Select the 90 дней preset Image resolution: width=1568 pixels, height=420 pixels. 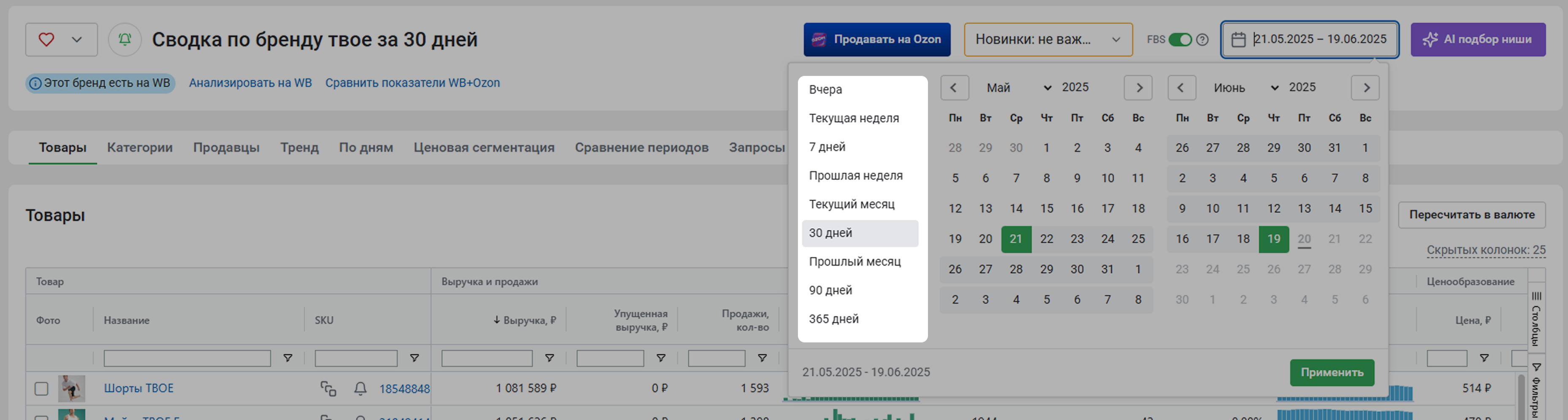click(860, 290)
